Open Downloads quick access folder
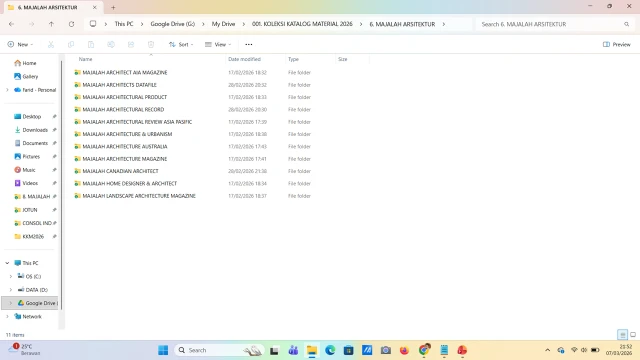The width and height of the screenshot is (640, 360). pyautogui.click(x=35, y=130)
